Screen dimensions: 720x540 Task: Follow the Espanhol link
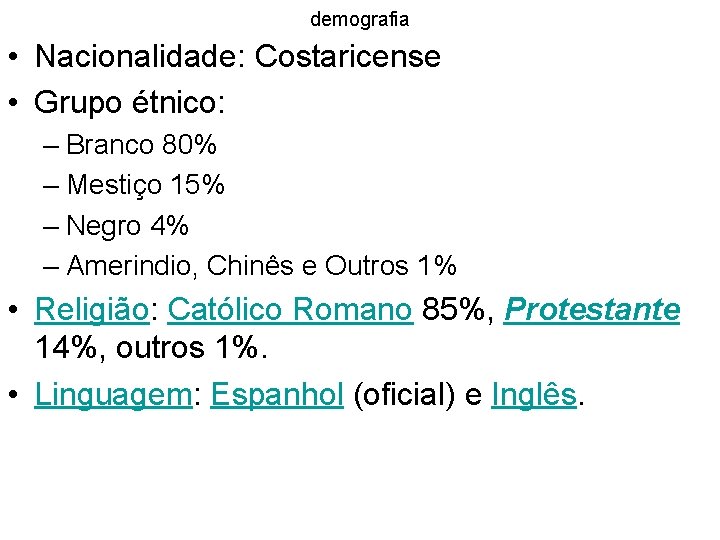tap(277, 395)
